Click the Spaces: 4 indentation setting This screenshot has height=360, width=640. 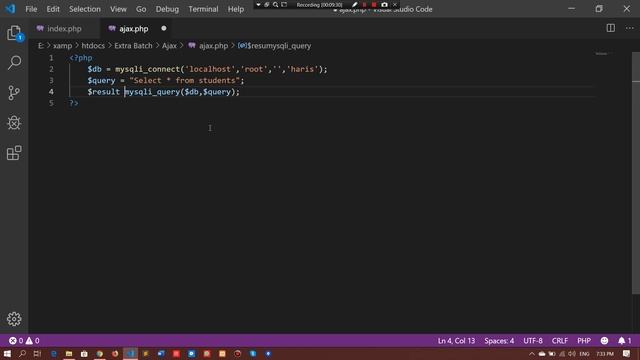pyautogui.click(x=499, y=340)
